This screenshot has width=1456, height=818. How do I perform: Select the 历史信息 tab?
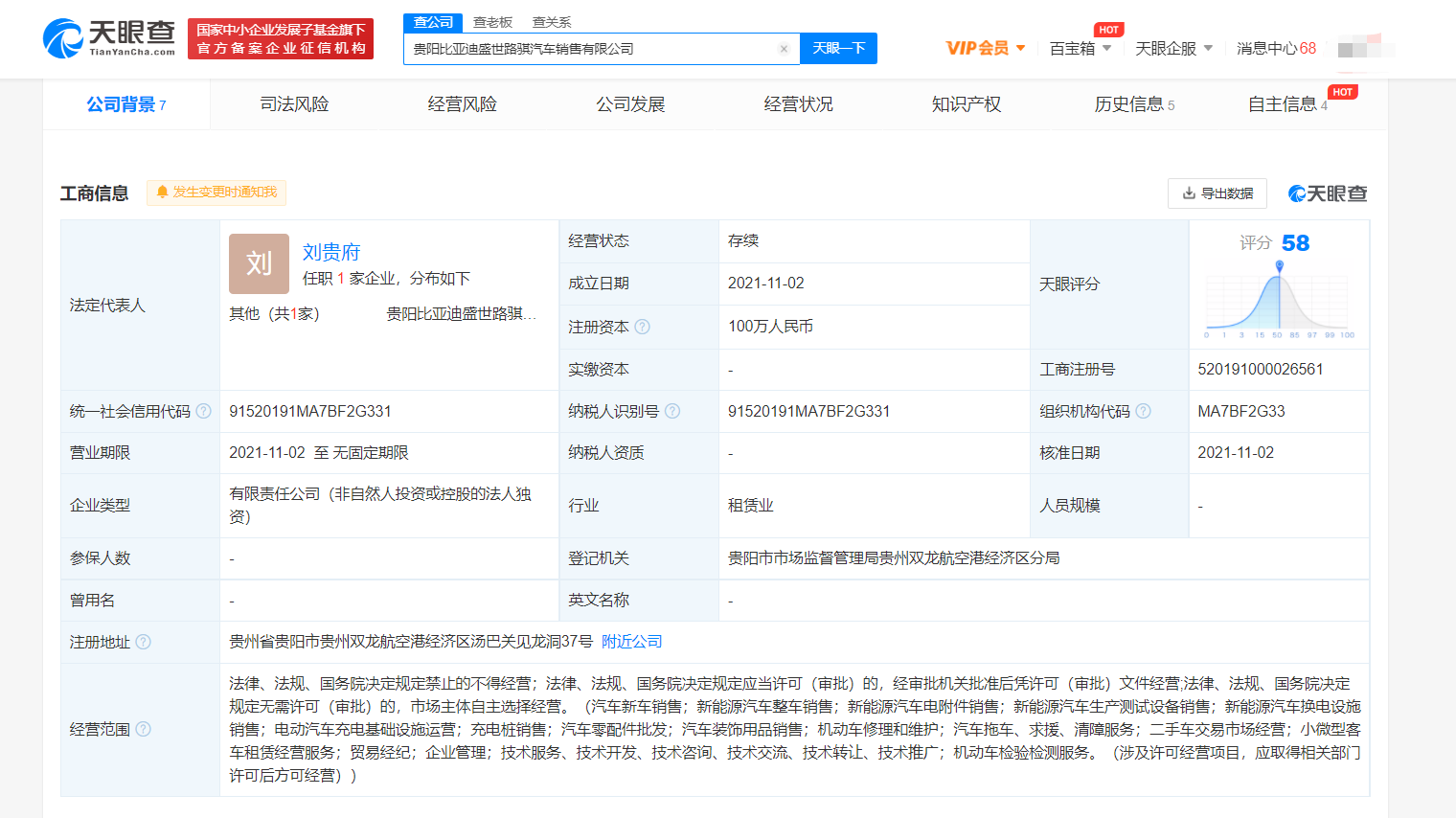click(x=1134, y=104)
